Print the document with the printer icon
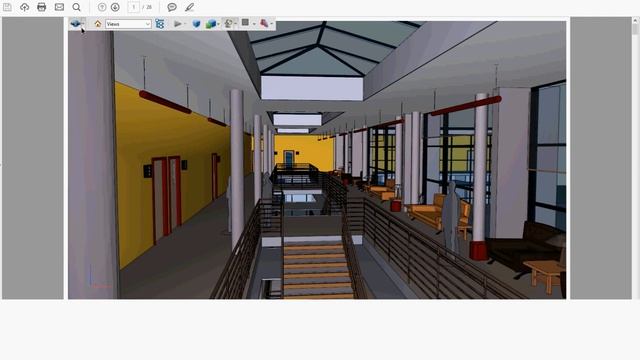Viewport: 640px width, 360px height. (42, 7)
